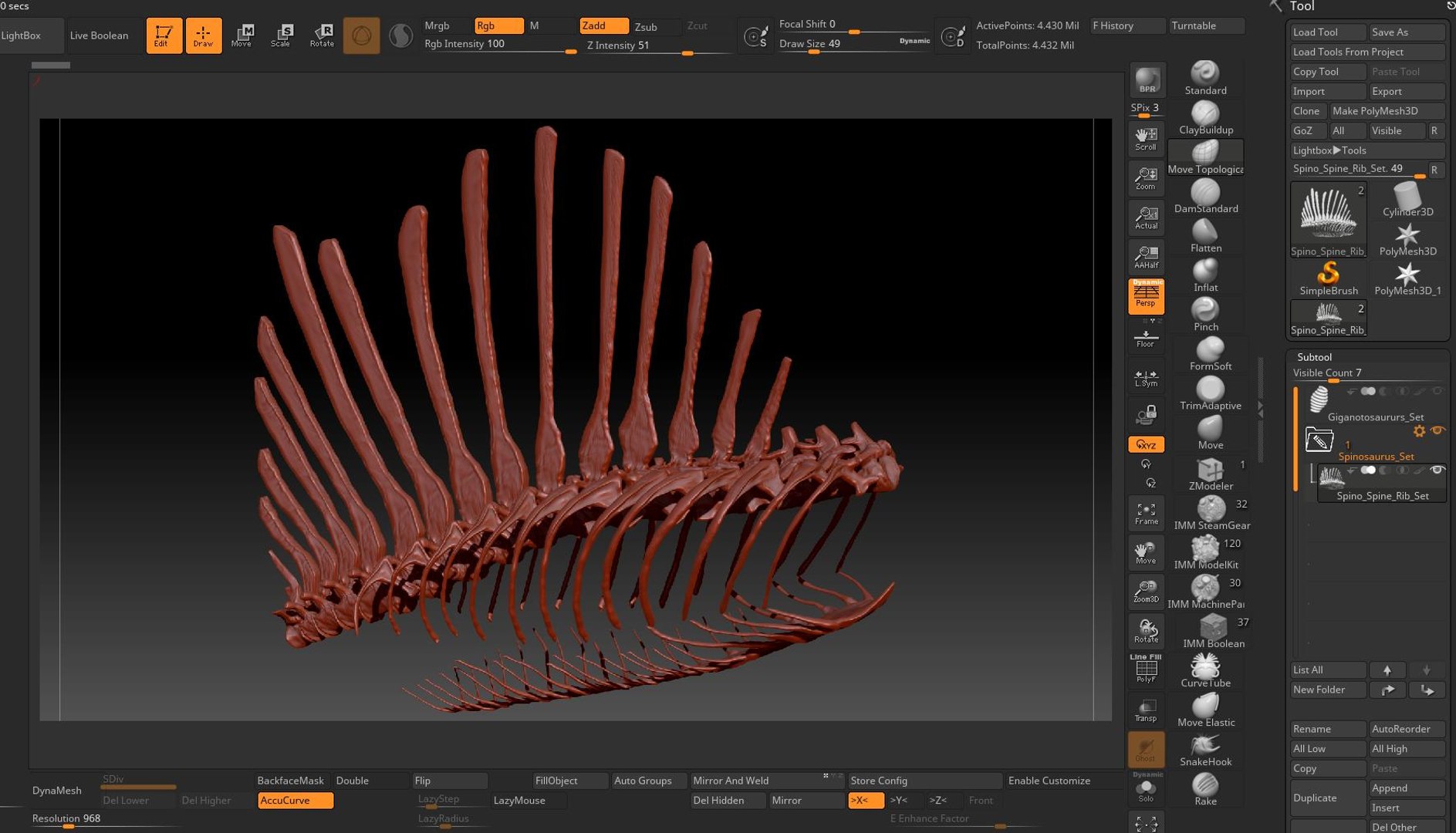
Task: Open Lightbox Tools browser
Action: point(1367,150)
